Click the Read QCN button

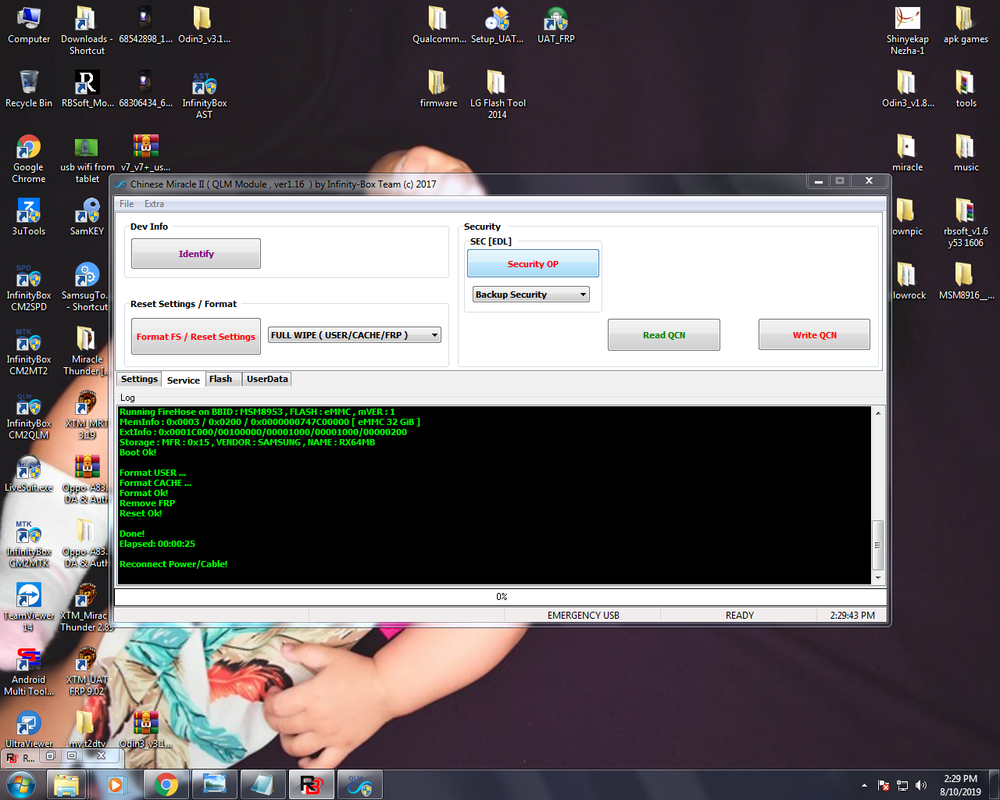point(664,335)
